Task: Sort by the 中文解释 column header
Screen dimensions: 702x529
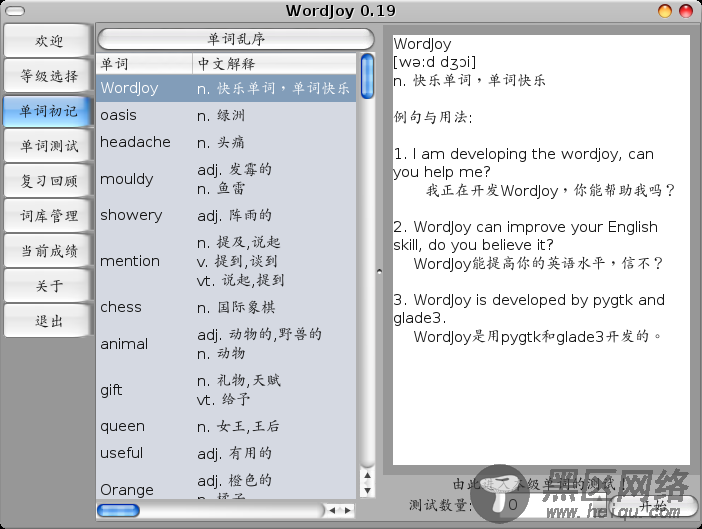Action: pos(274,64)
